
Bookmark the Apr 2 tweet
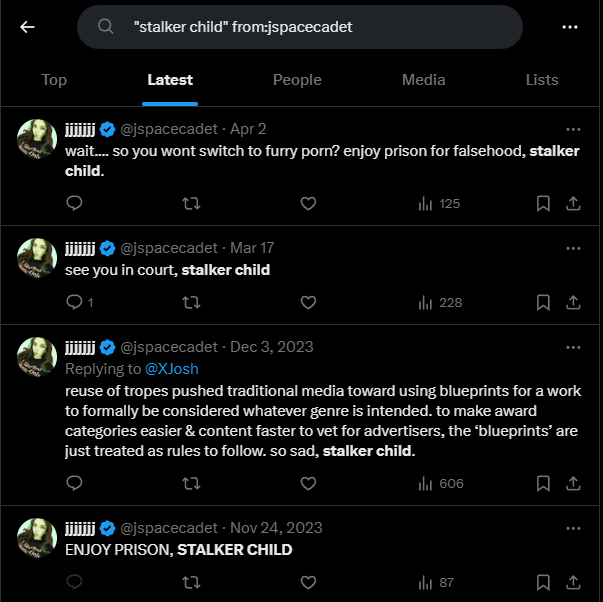[543, 203]
